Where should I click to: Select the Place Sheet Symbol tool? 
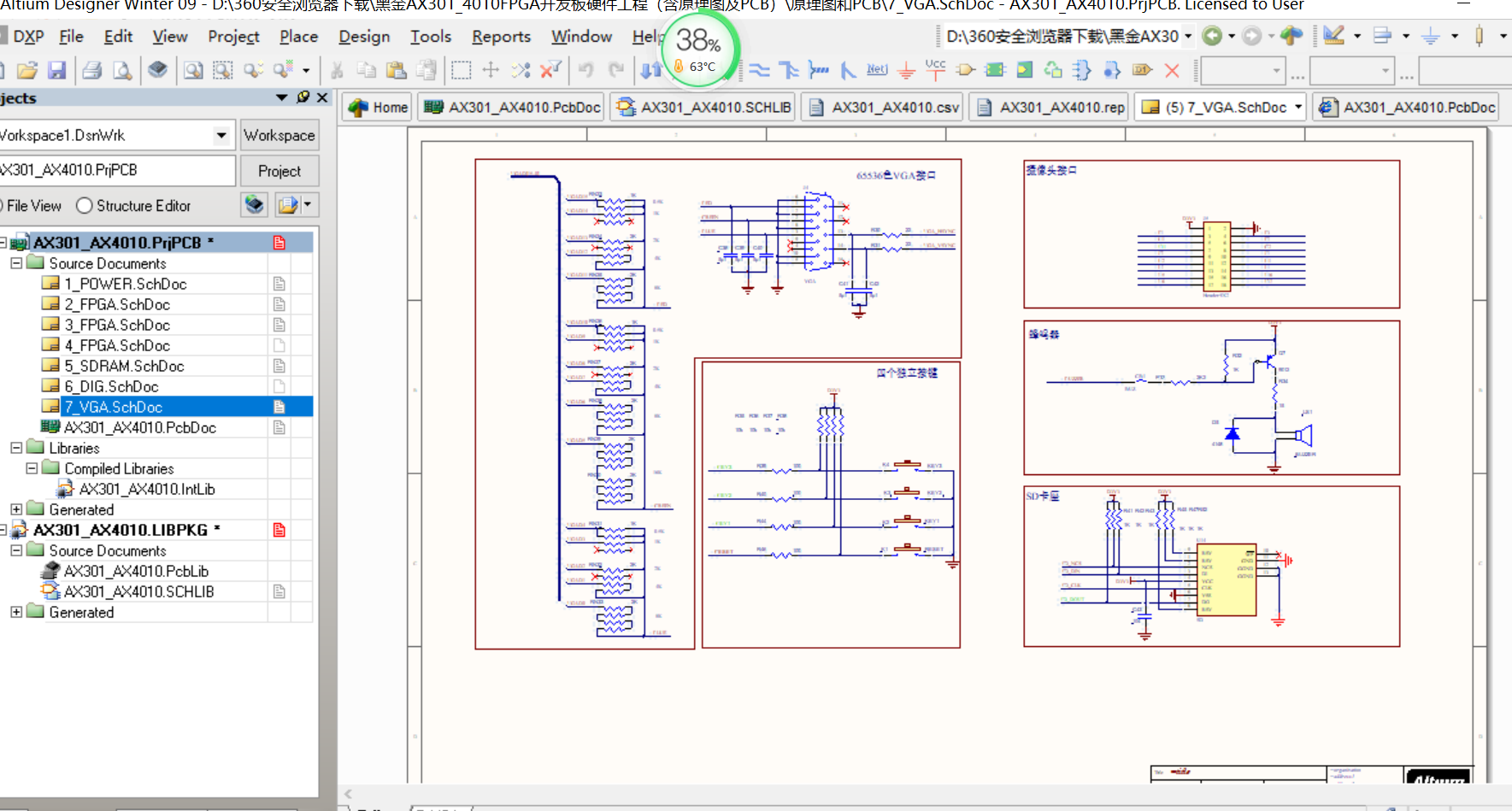coord(995,70)
